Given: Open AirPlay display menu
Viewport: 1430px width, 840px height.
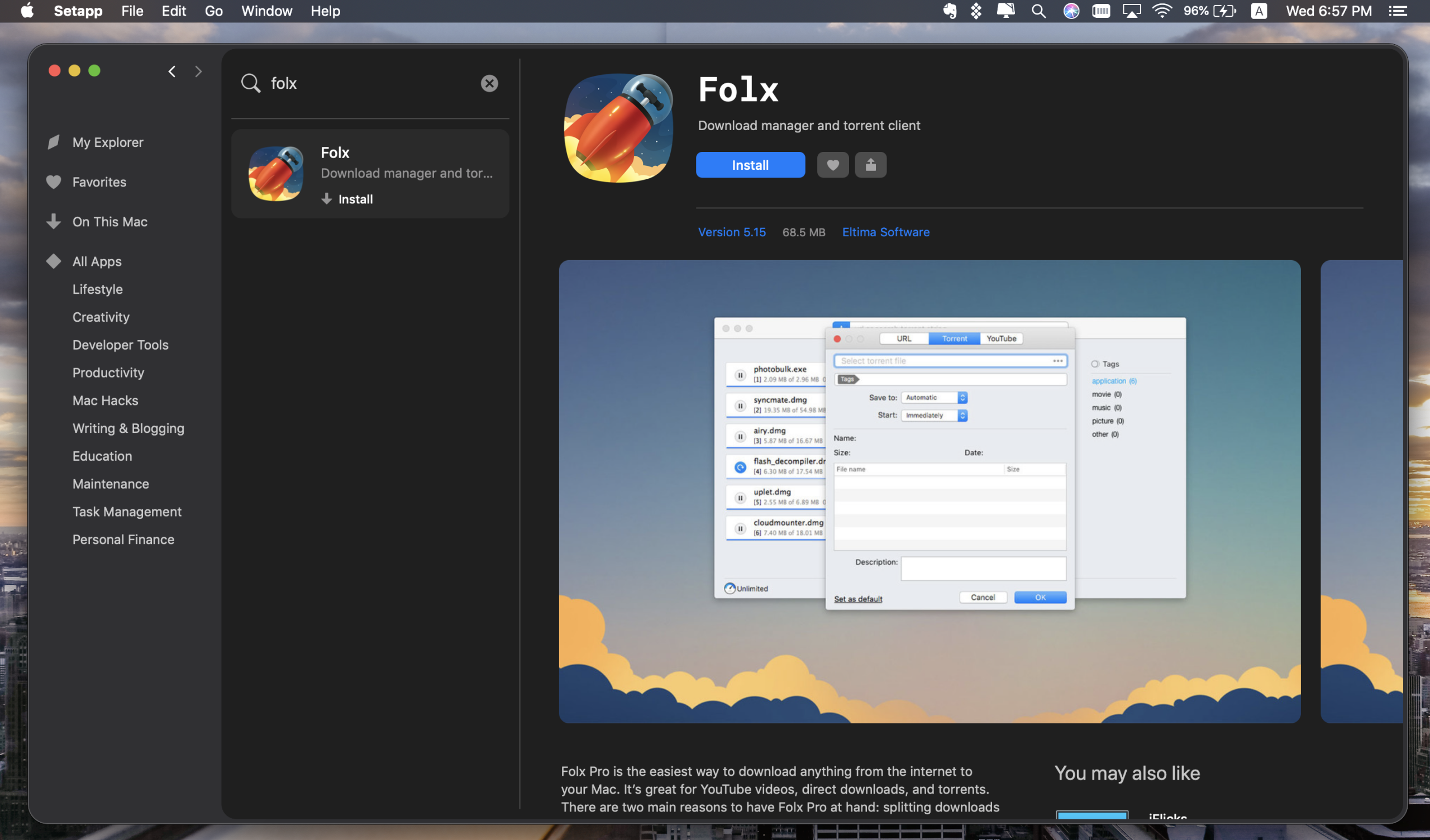Looking at the screenshot, I should tap(1131, 11).
